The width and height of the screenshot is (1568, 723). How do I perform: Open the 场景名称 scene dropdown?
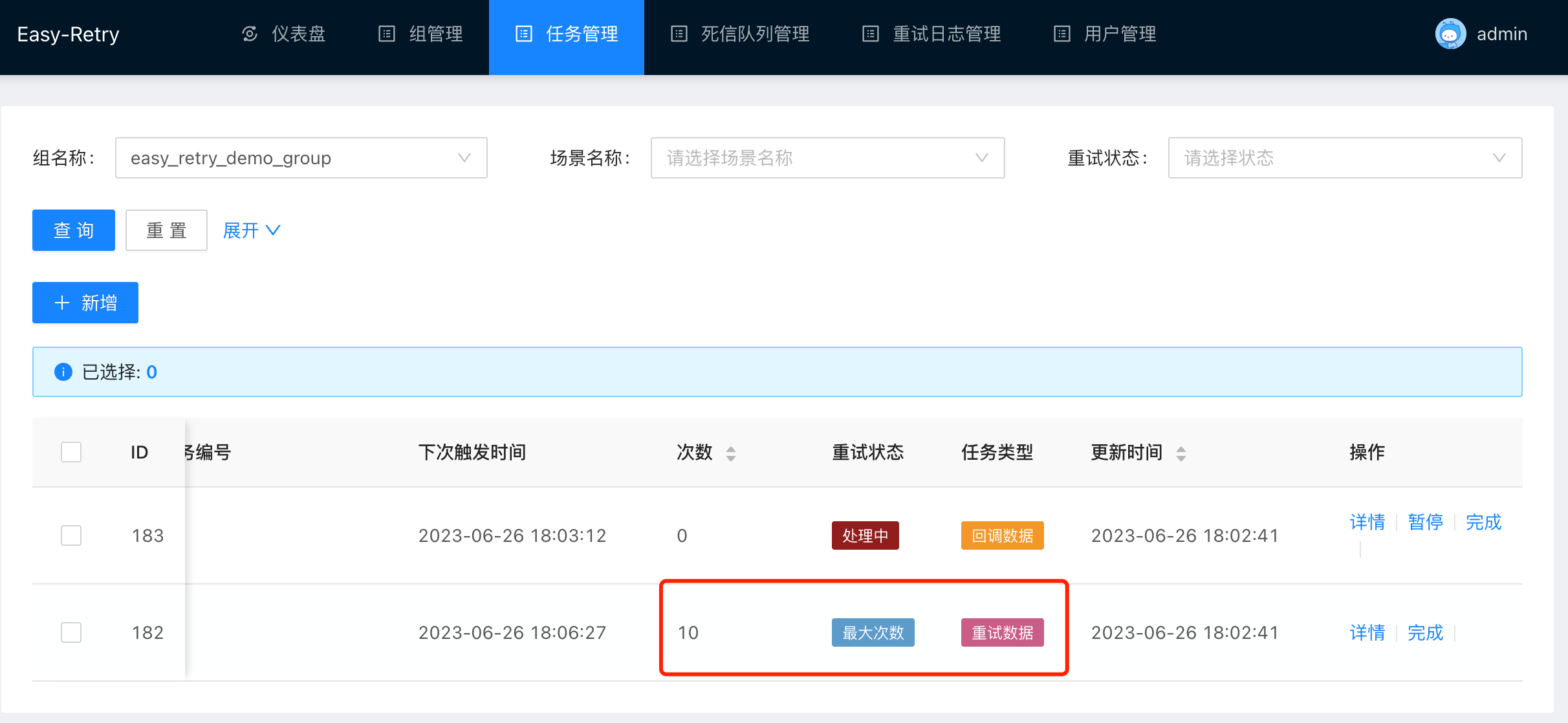(827, 158)
